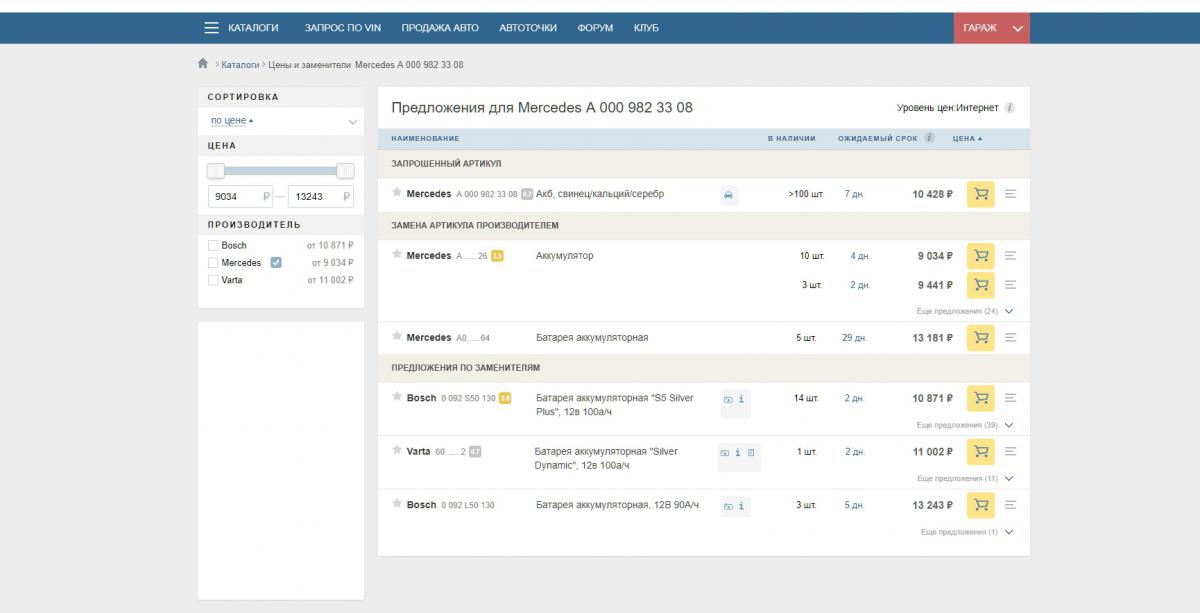Click the 5 дн. delivery term link
The image size is (1200, 613).
tap(854, 506)
